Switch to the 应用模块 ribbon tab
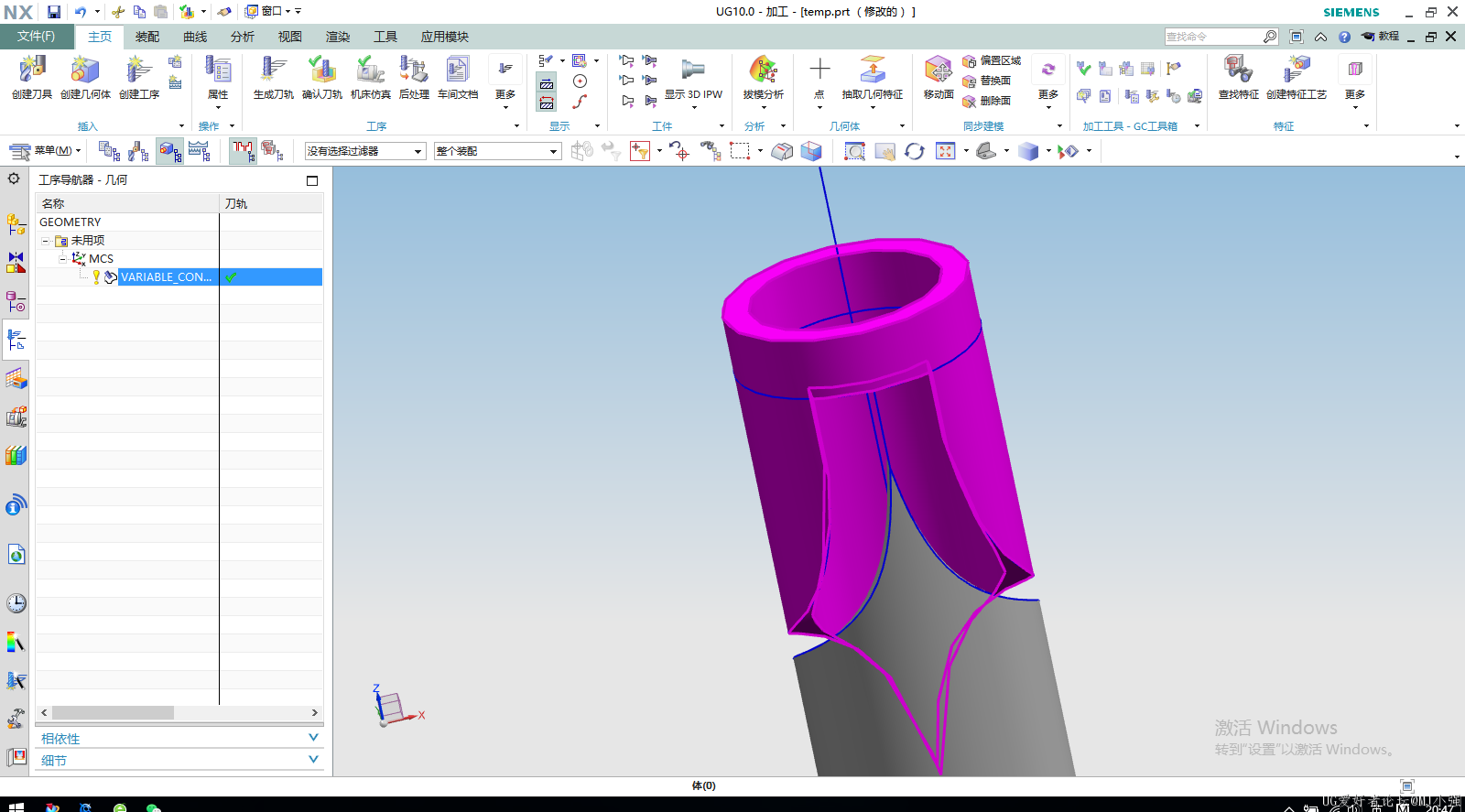This screenshot has height=812, width=1465. click(445, 37)
